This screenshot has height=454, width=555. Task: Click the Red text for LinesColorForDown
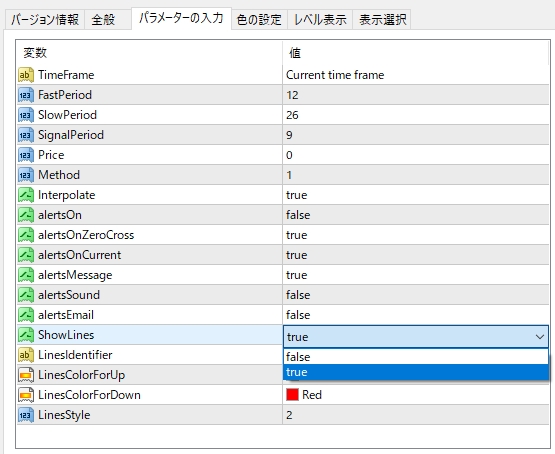pyautogui.click(x=312, y=395)
